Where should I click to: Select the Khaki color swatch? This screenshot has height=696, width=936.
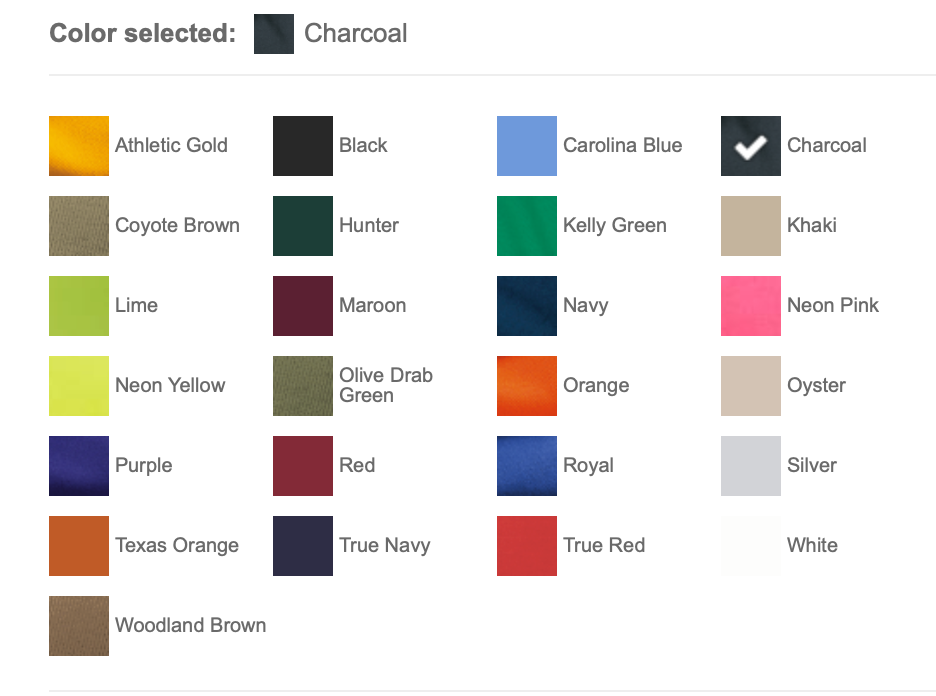coord(751,226)
